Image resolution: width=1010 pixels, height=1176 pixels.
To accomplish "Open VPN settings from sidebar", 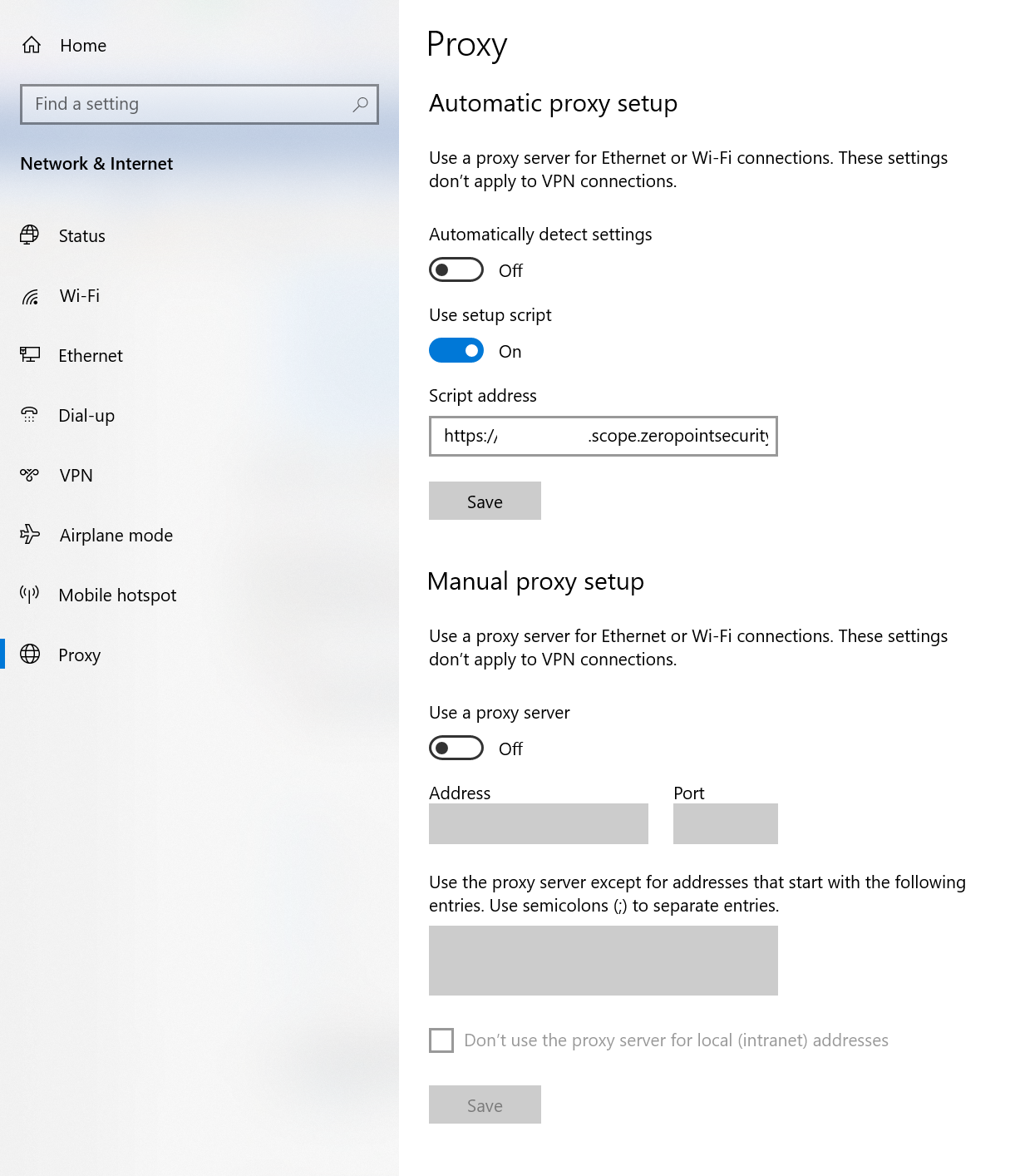I will pos(76,475).
